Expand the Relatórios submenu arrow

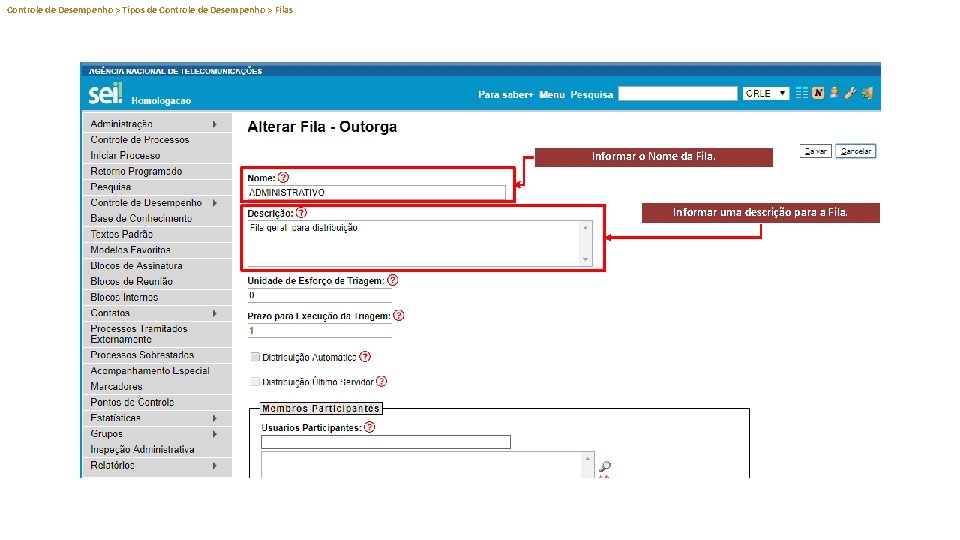(214, 465)
